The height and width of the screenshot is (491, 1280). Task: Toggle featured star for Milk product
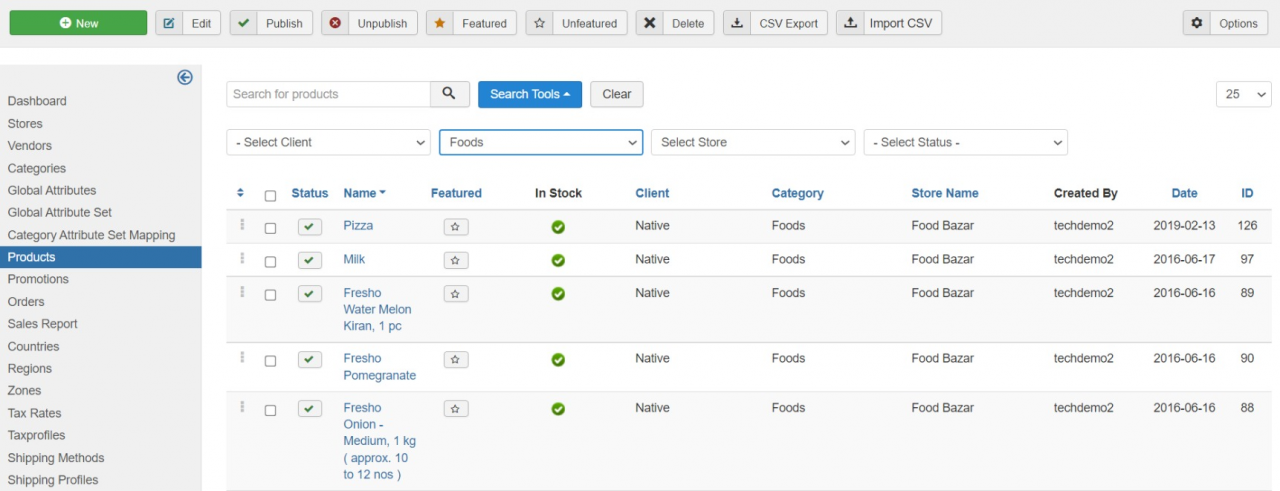click(x=456, y=260)
